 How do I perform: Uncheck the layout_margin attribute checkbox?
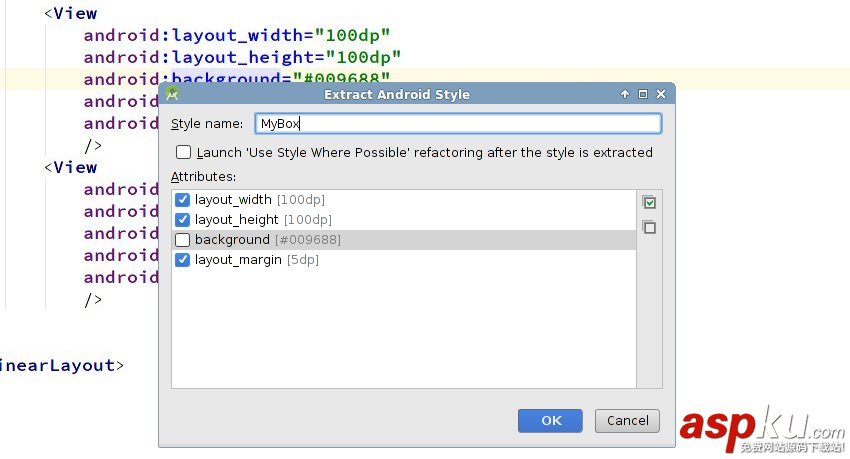coord(182,260)
